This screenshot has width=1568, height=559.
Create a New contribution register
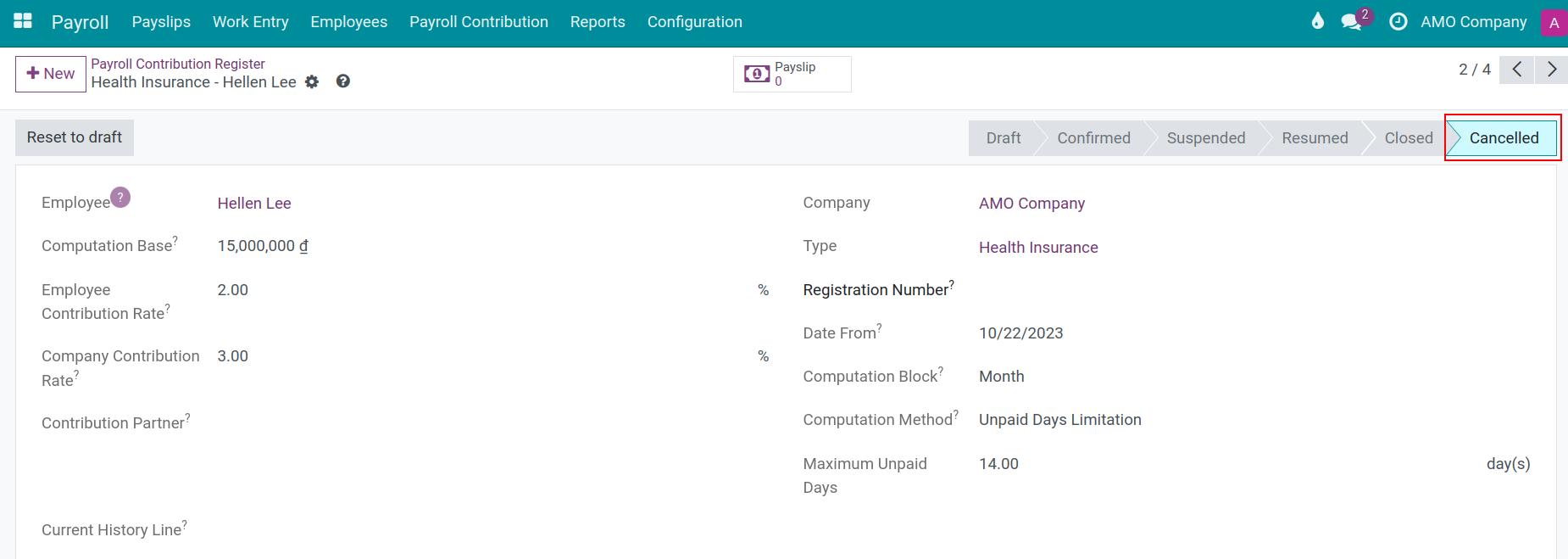51,74
